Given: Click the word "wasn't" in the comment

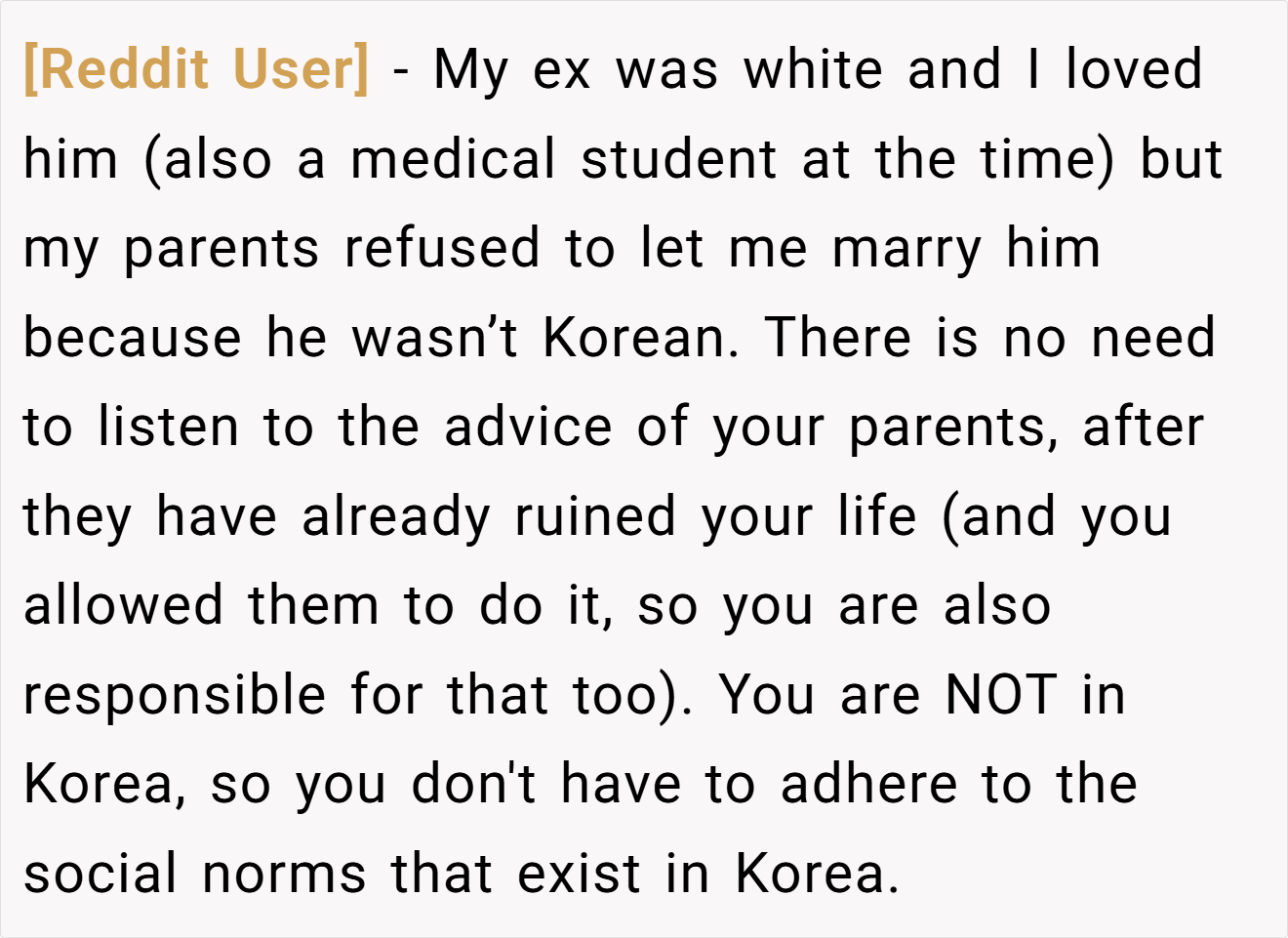Looking at the screenshot, I should (x=434, y=338).
